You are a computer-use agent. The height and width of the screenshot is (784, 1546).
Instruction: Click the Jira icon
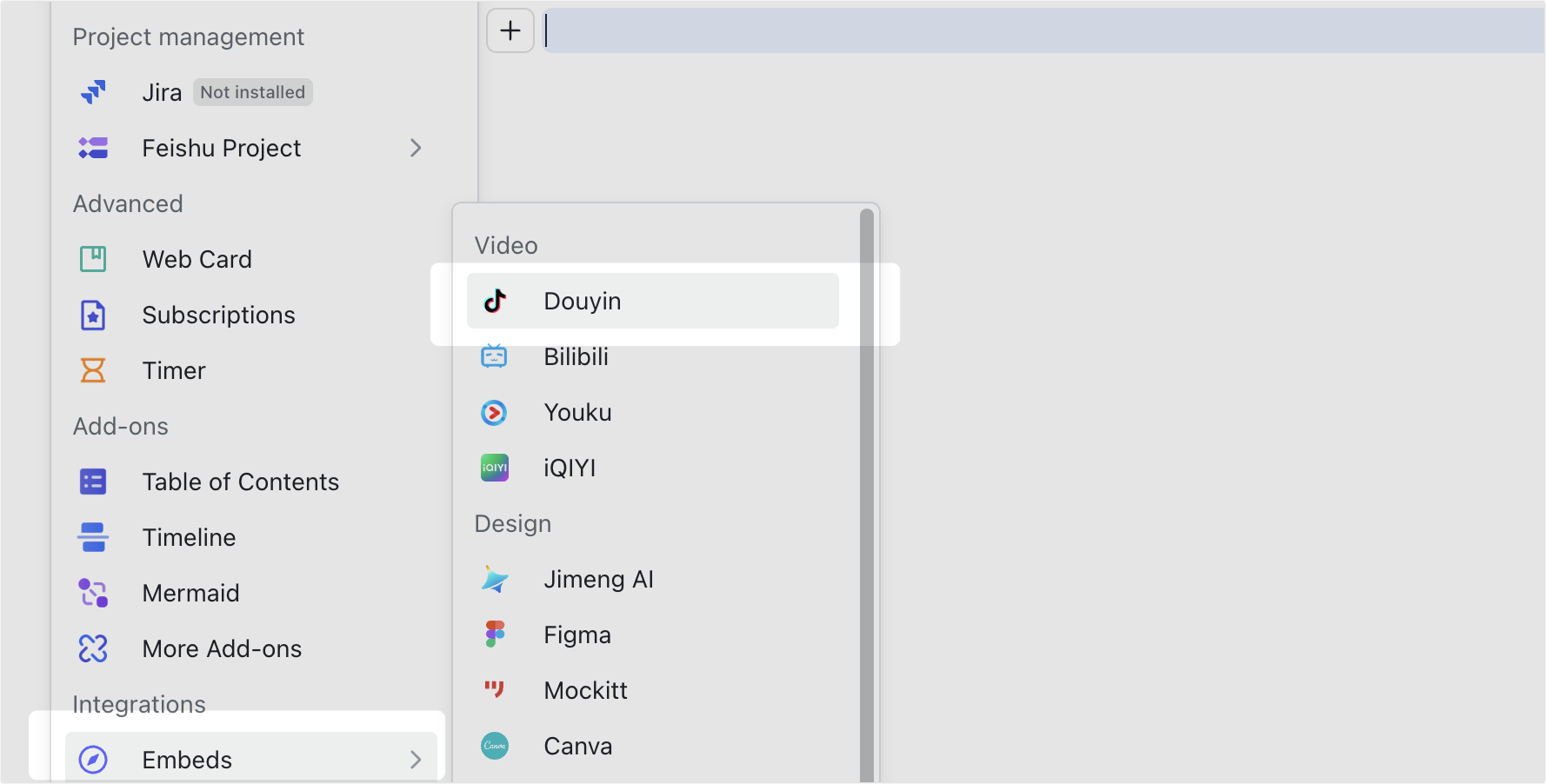click(93, 92)
